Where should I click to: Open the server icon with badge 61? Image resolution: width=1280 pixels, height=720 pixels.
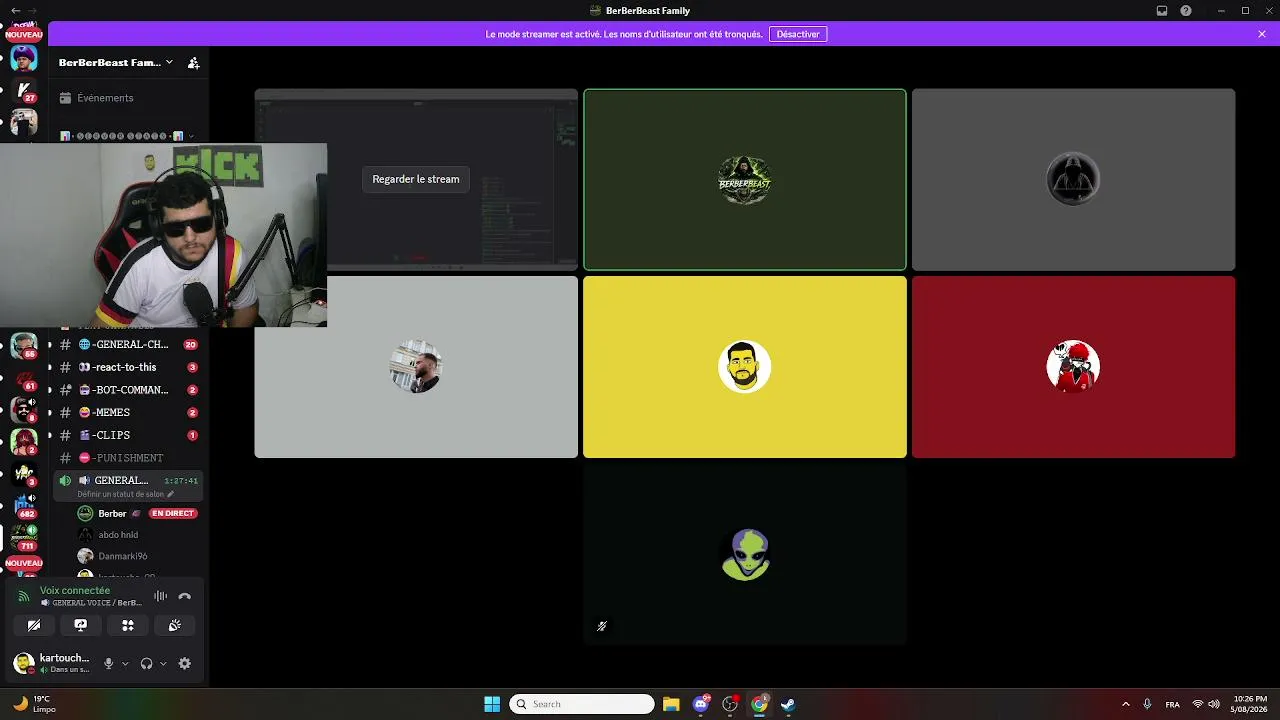pyautogui.click(x=24, y=378)
